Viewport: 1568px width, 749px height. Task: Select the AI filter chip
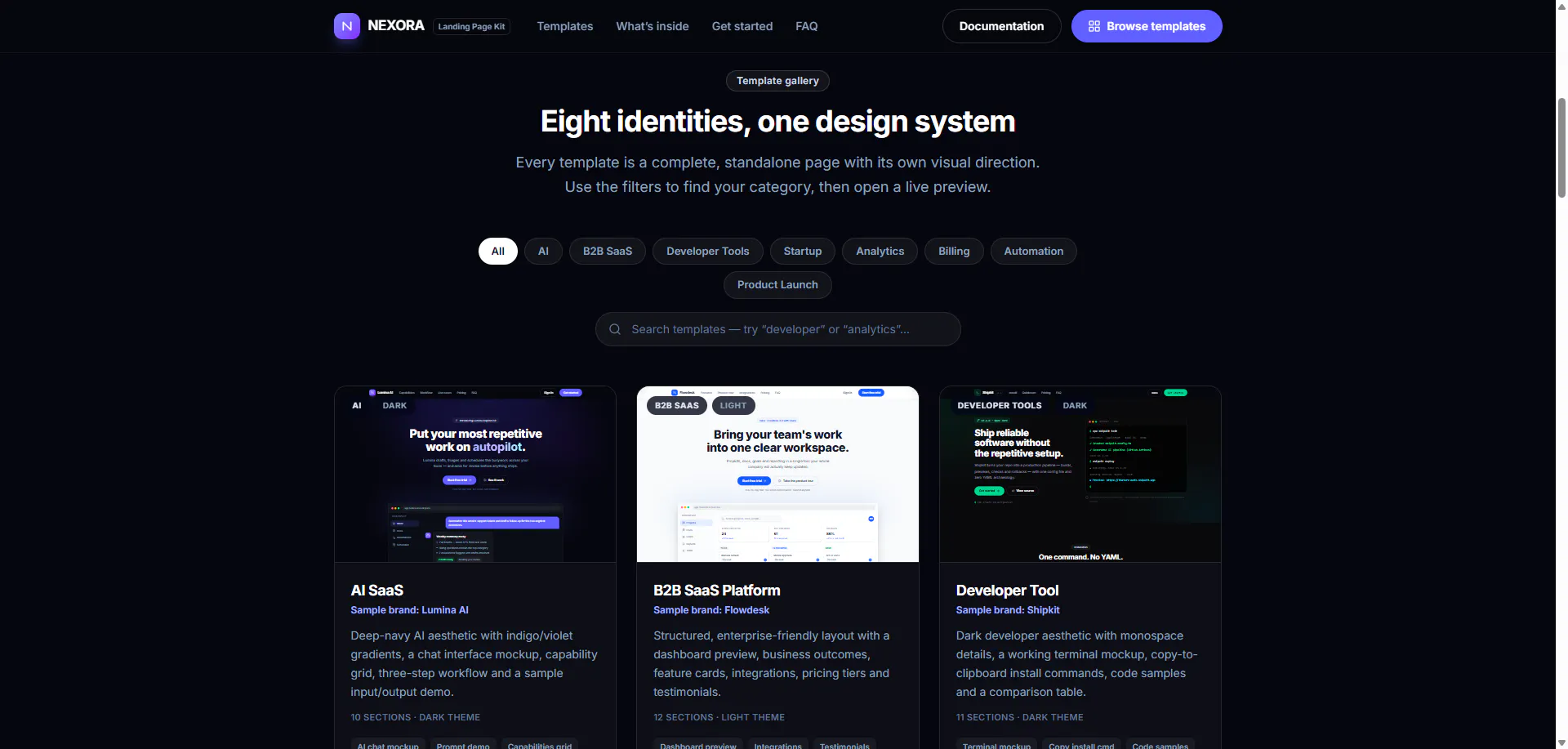point(543,252)
